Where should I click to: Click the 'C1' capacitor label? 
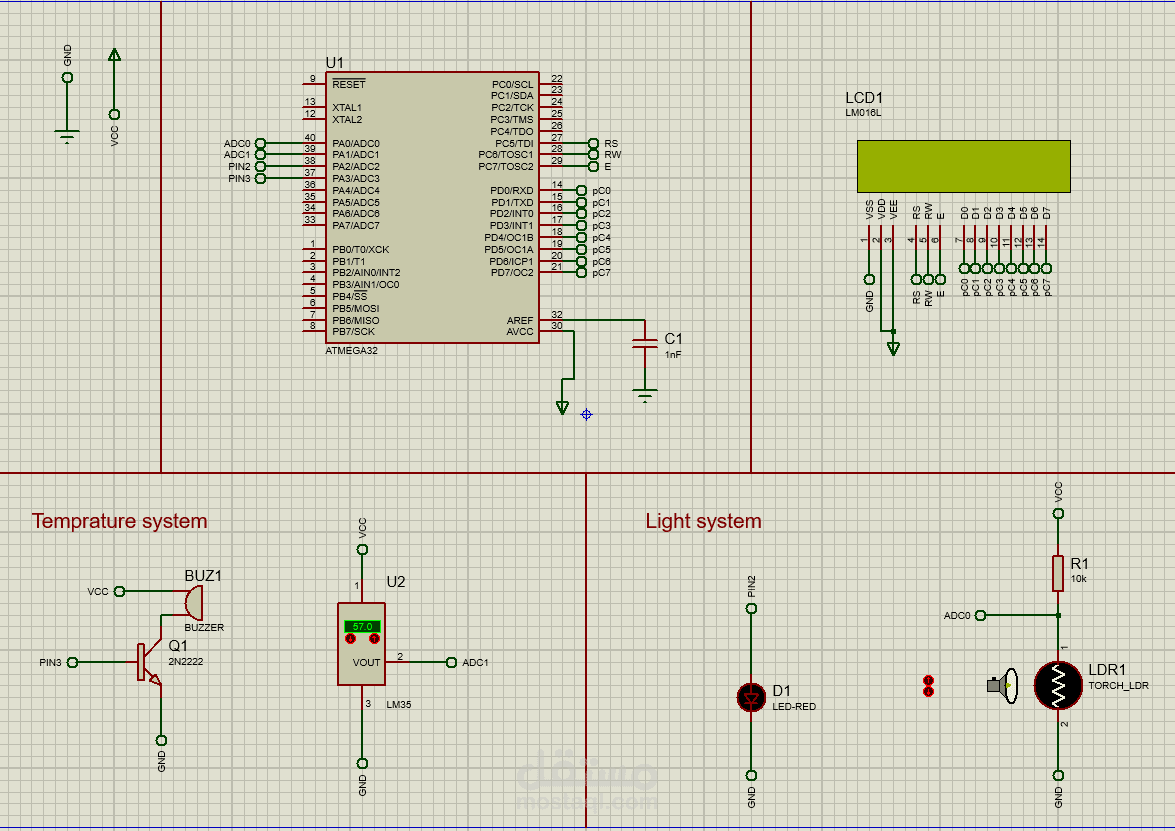pos(674,339)
